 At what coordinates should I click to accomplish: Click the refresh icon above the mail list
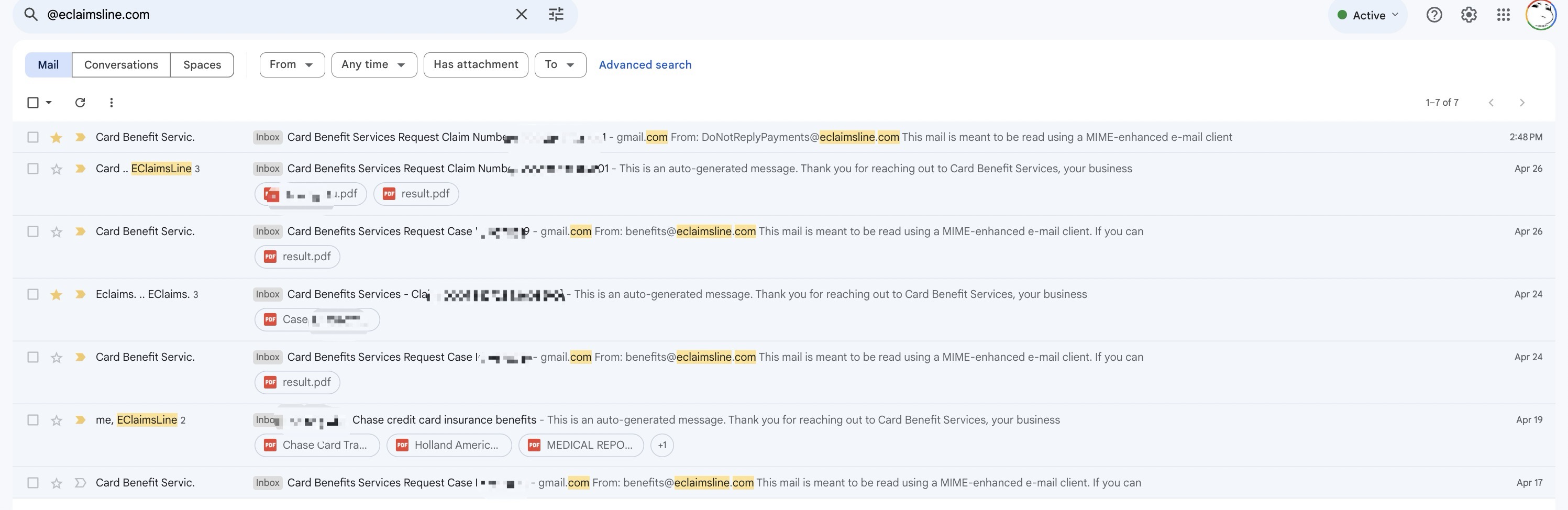tap(80, 102)
